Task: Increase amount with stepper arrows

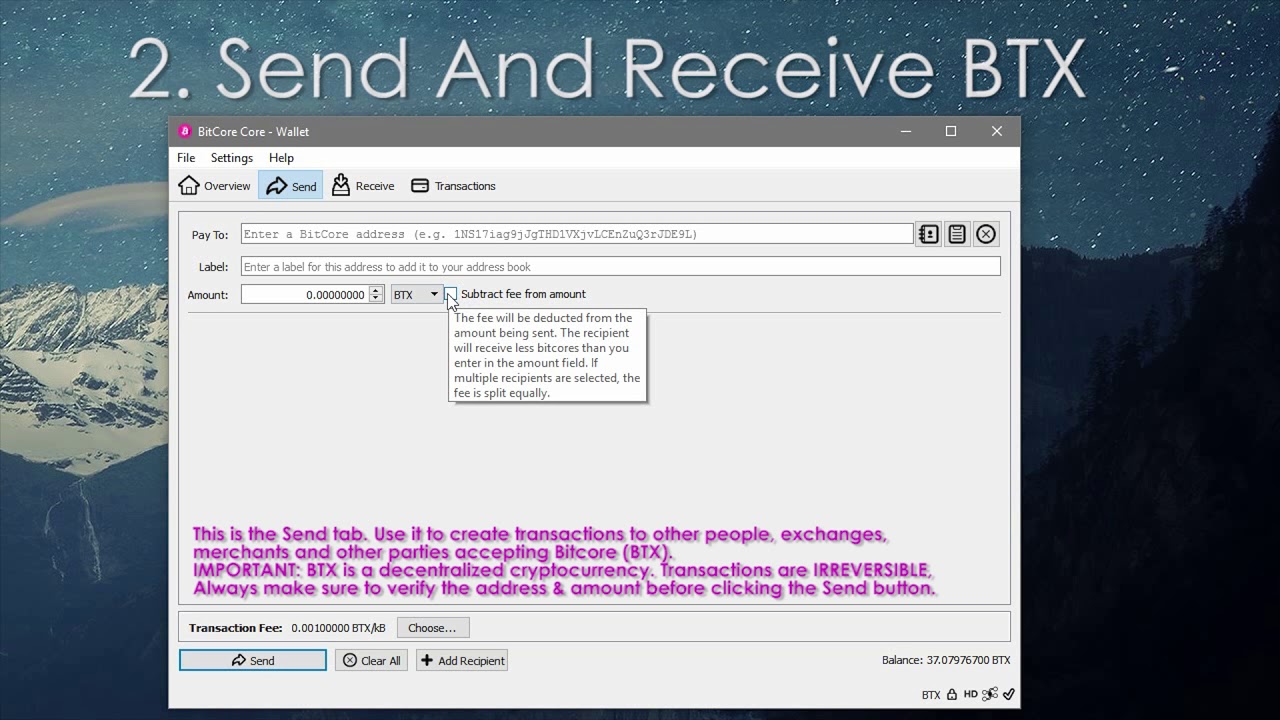Action: coord(376,291)
